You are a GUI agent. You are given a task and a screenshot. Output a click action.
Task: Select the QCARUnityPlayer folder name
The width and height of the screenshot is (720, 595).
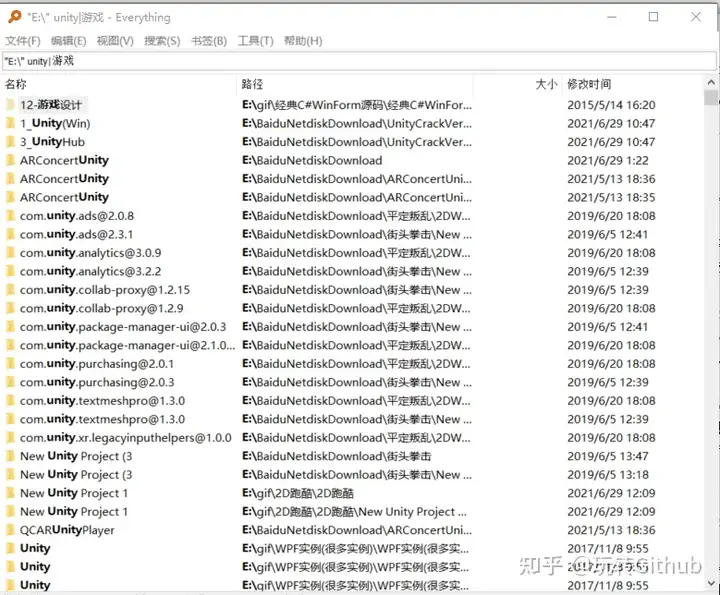coord(67,530)
